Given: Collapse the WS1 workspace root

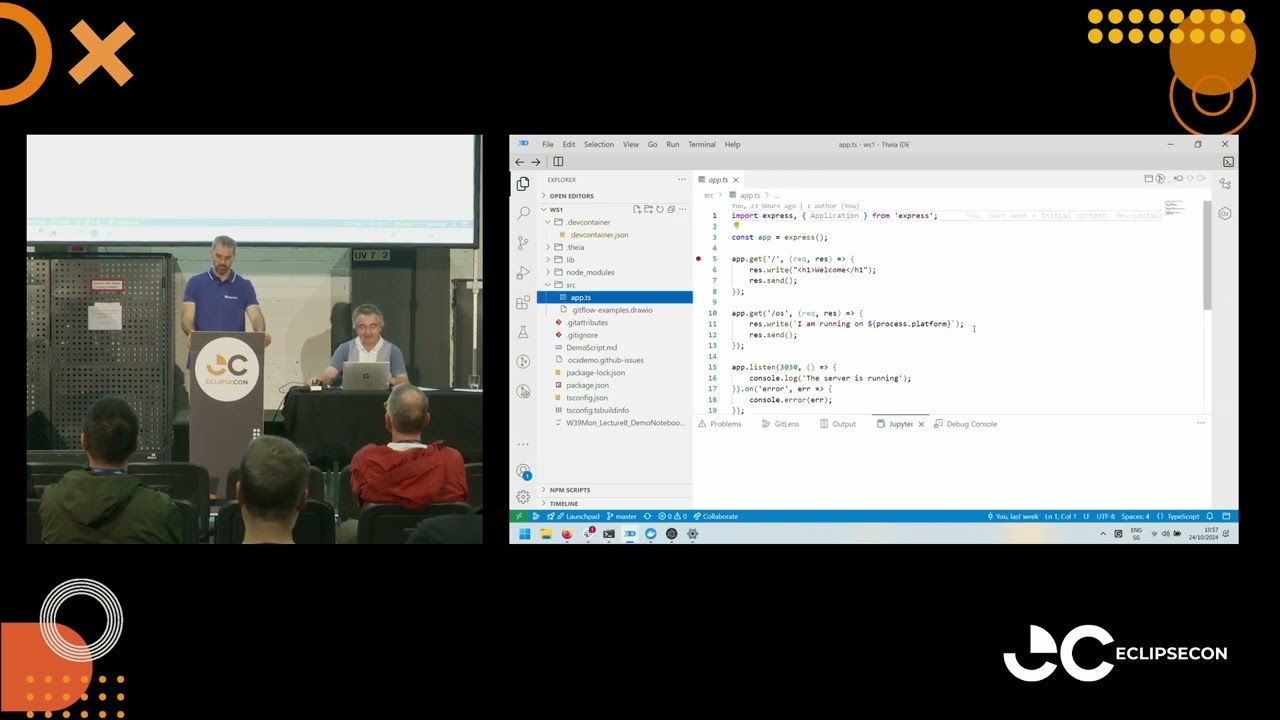Looking at the screenshot, I should click(556, 210).
